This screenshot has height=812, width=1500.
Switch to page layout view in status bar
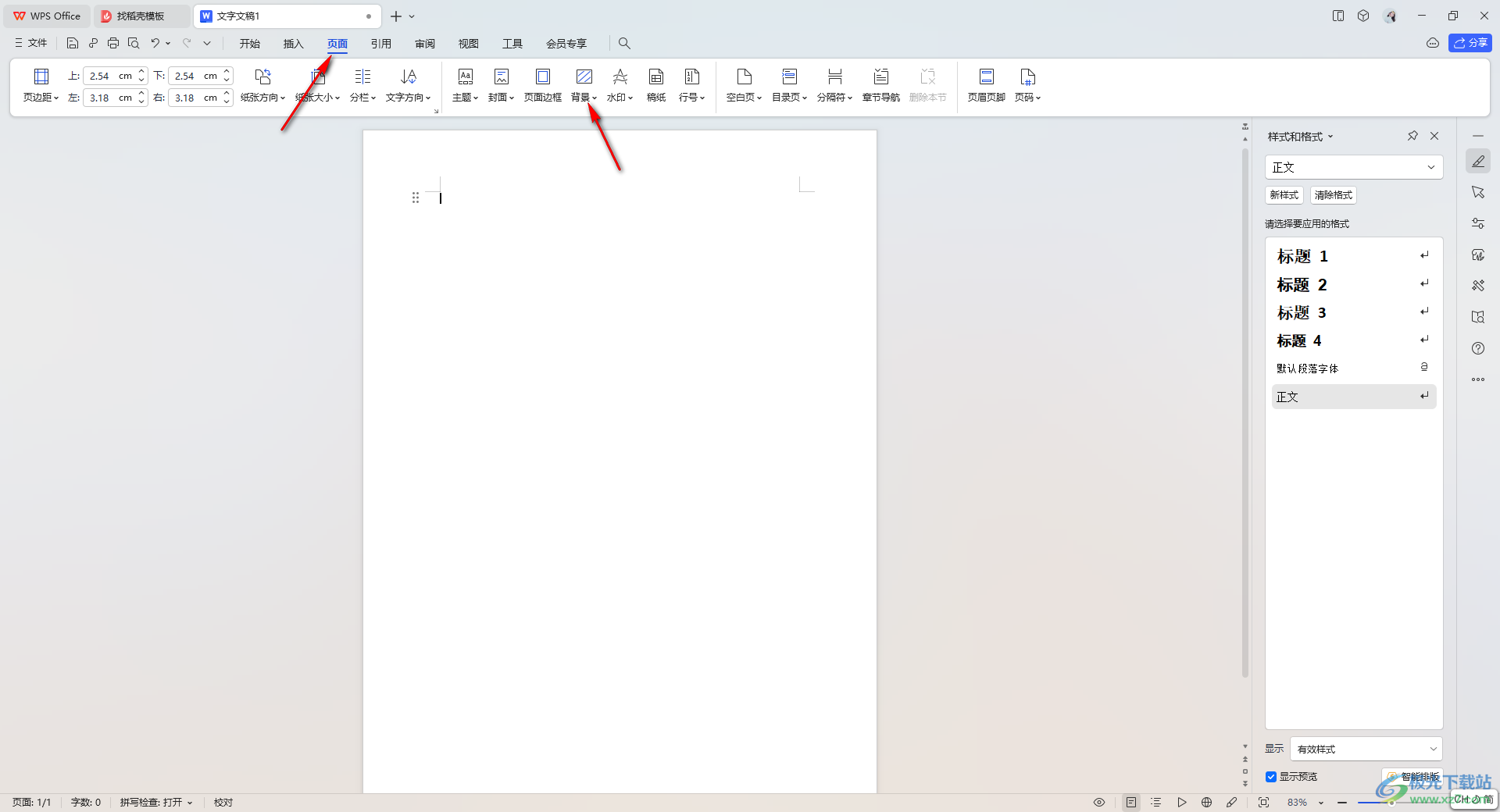1131,802
